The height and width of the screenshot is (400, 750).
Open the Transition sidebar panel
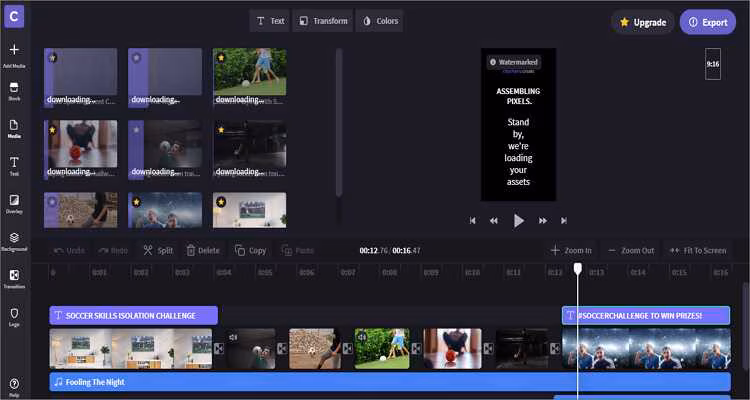[14, 278]
